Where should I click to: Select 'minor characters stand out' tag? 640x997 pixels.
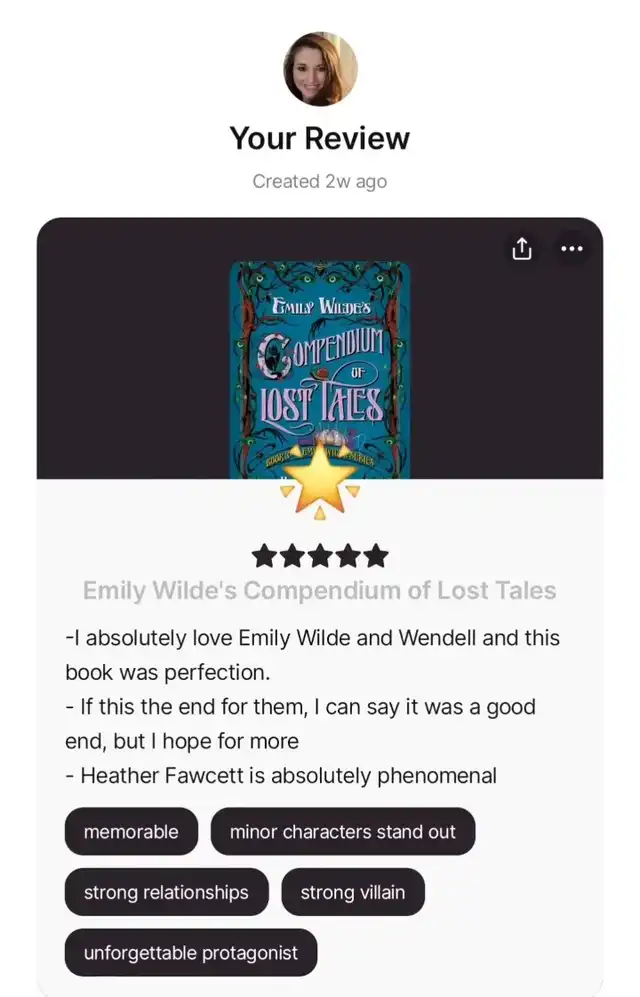click(343, 832)
